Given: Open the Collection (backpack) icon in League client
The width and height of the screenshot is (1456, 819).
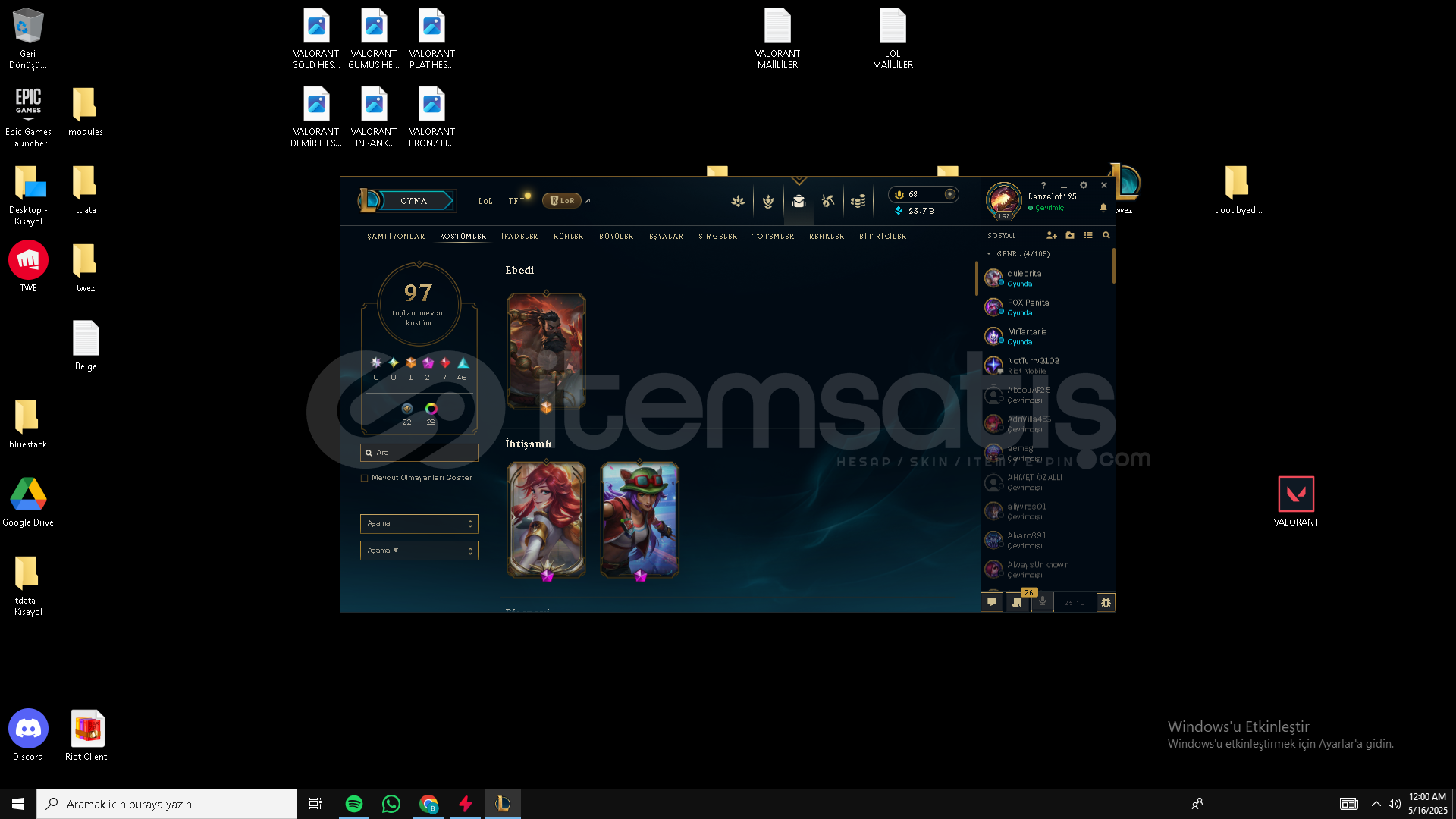Looking at the screenshot, I should (x=799, y=201).
